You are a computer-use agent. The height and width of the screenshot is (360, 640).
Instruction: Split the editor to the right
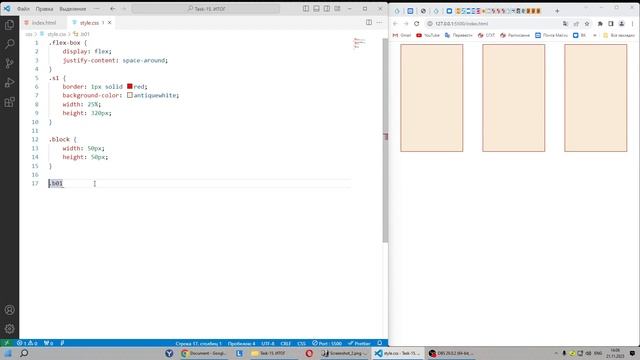tap(369, 22)
